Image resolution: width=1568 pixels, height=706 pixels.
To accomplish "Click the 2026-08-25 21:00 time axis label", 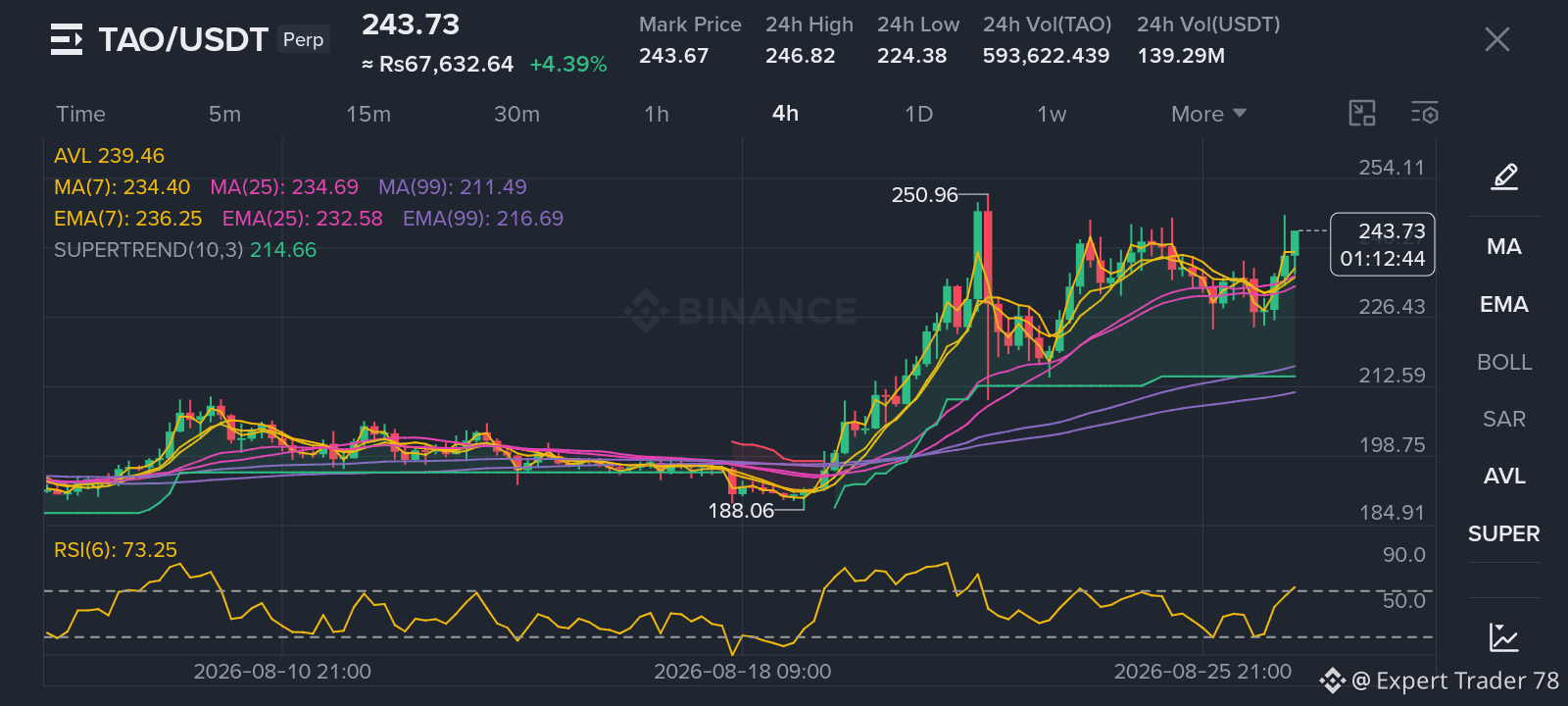I will (x=1202, y=672).
